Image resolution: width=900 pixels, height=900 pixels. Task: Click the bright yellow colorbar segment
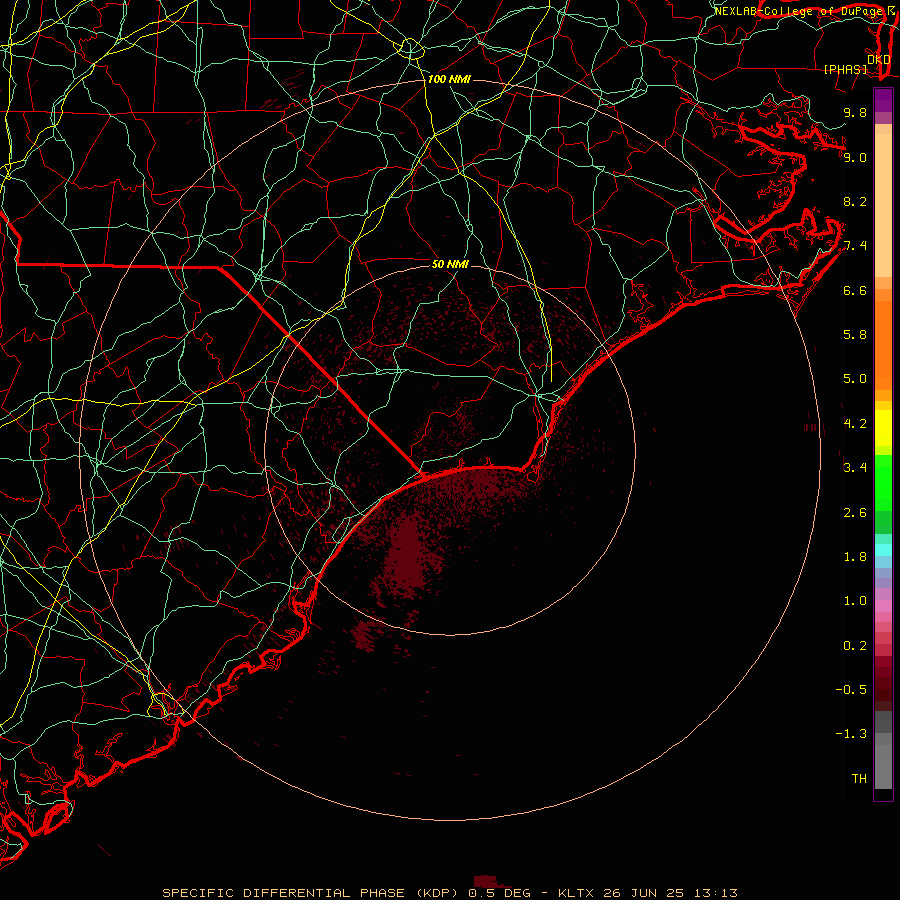coord(883,428)
